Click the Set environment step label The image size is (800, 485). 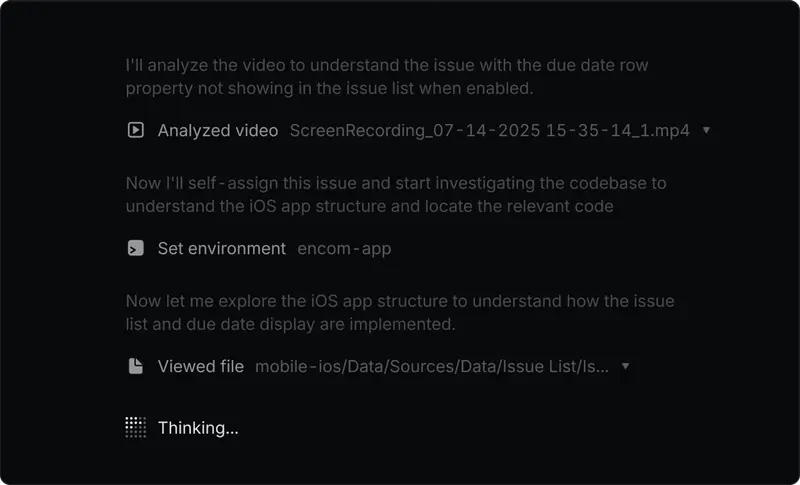point(221,248)
